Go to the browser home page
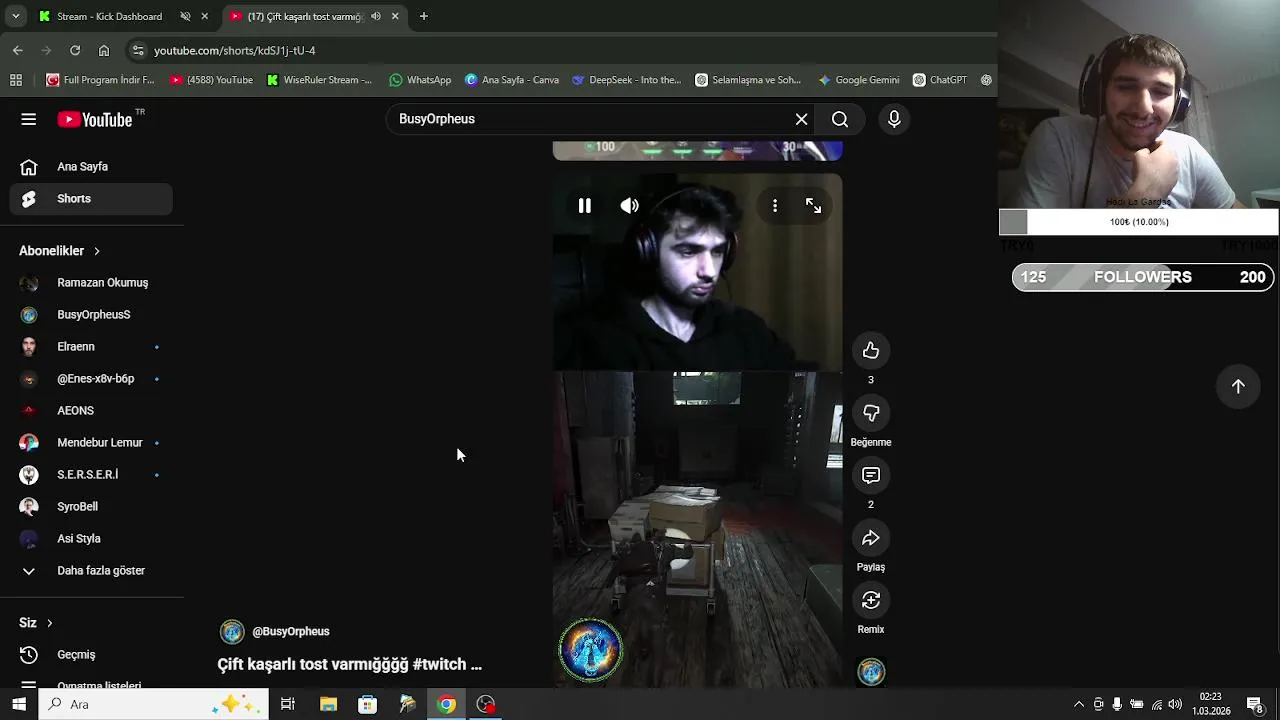This screenshot has width=1280, height=720. click(x=104, y=50)
